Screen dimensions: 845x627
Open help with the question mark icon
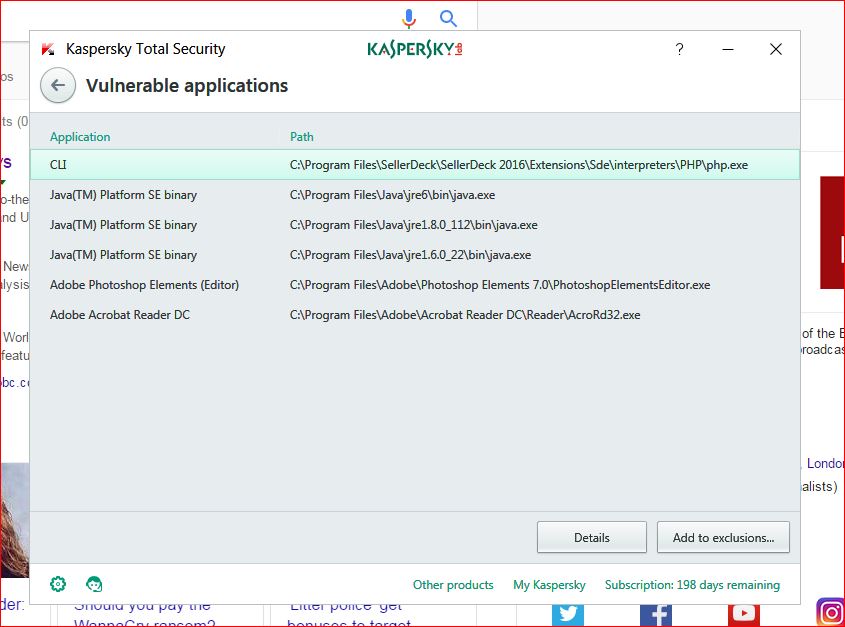679,49
